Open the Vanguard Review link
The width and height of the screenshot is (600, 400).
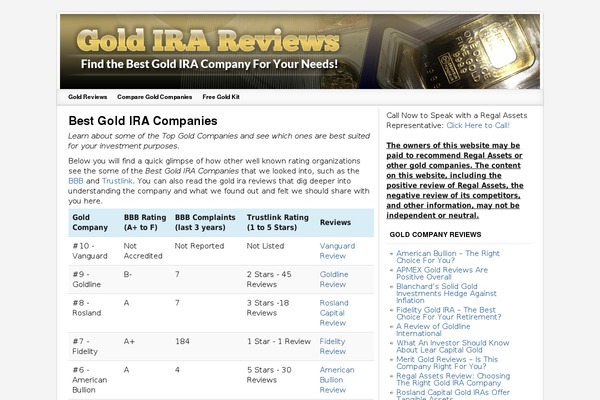tap(337, 251)
